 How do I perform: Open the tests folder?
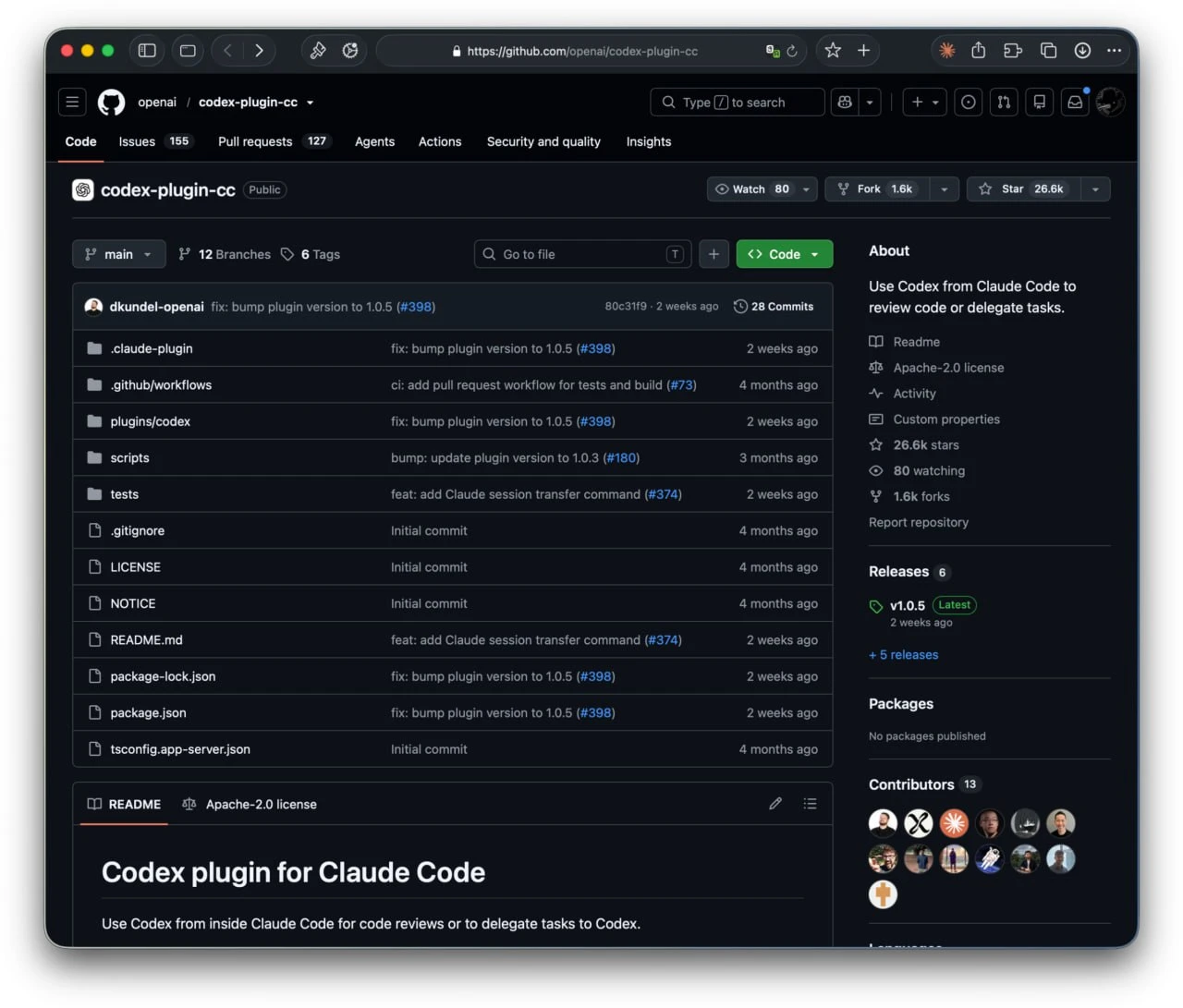(x=124, y=494)
